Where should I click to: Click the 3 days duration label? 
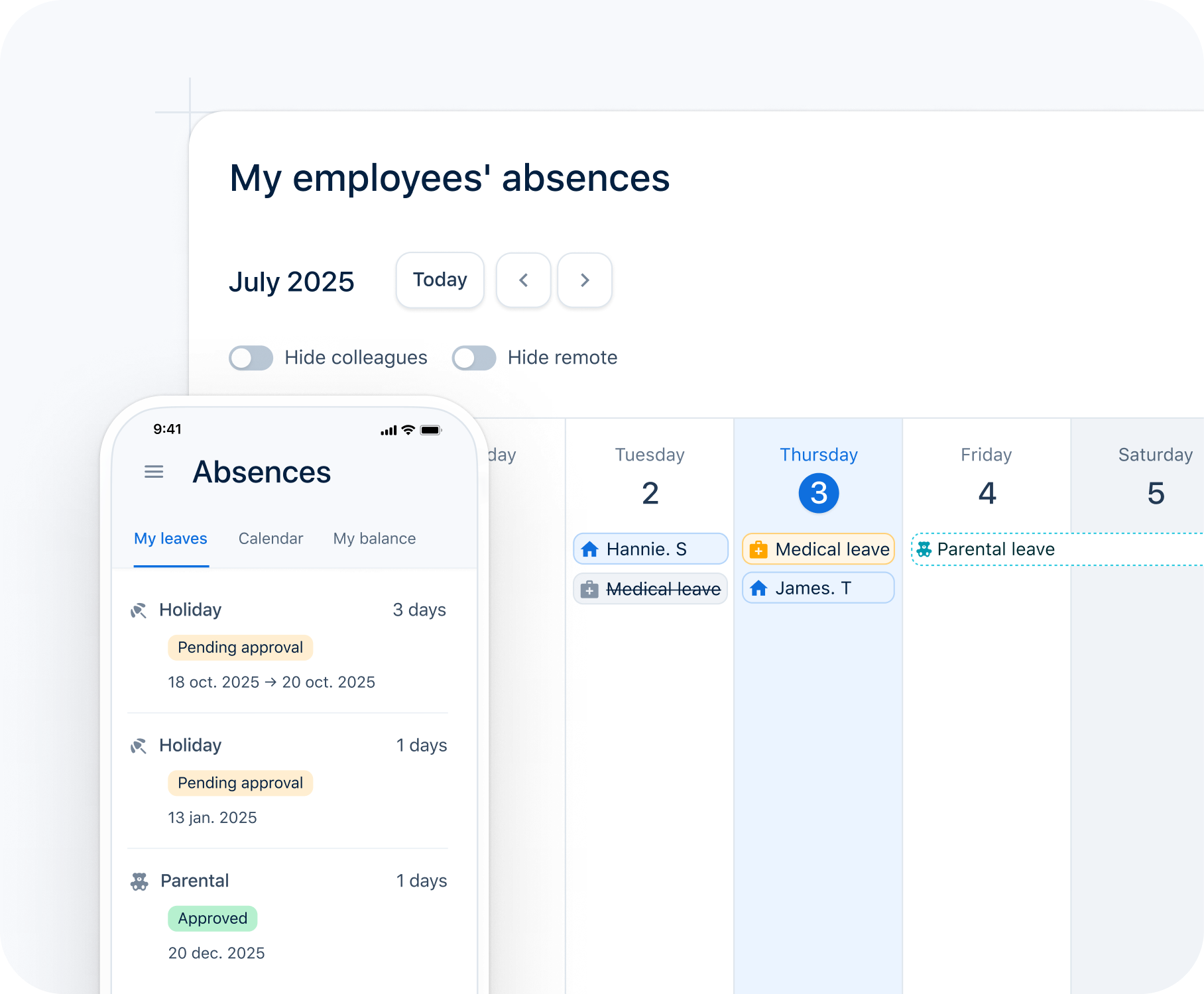tap(419, 610)
